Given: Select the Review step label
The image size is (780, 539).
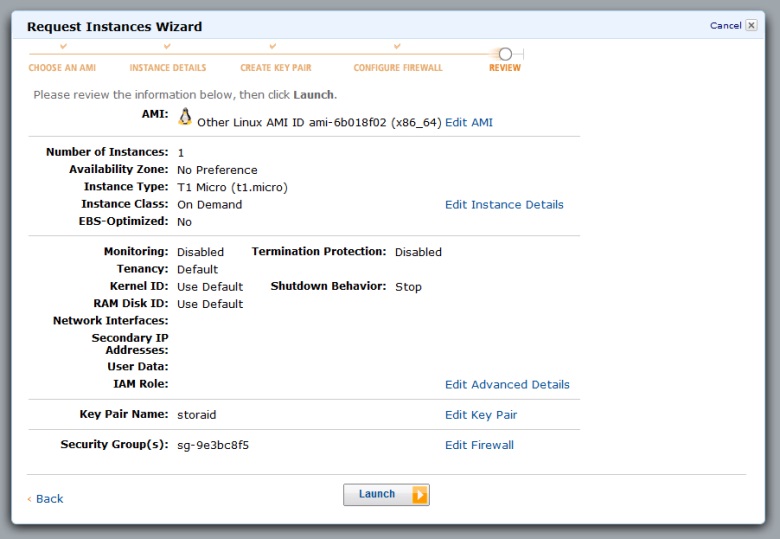Looking at the screenshot, I should pyautogui.click(x=504, y=68).
